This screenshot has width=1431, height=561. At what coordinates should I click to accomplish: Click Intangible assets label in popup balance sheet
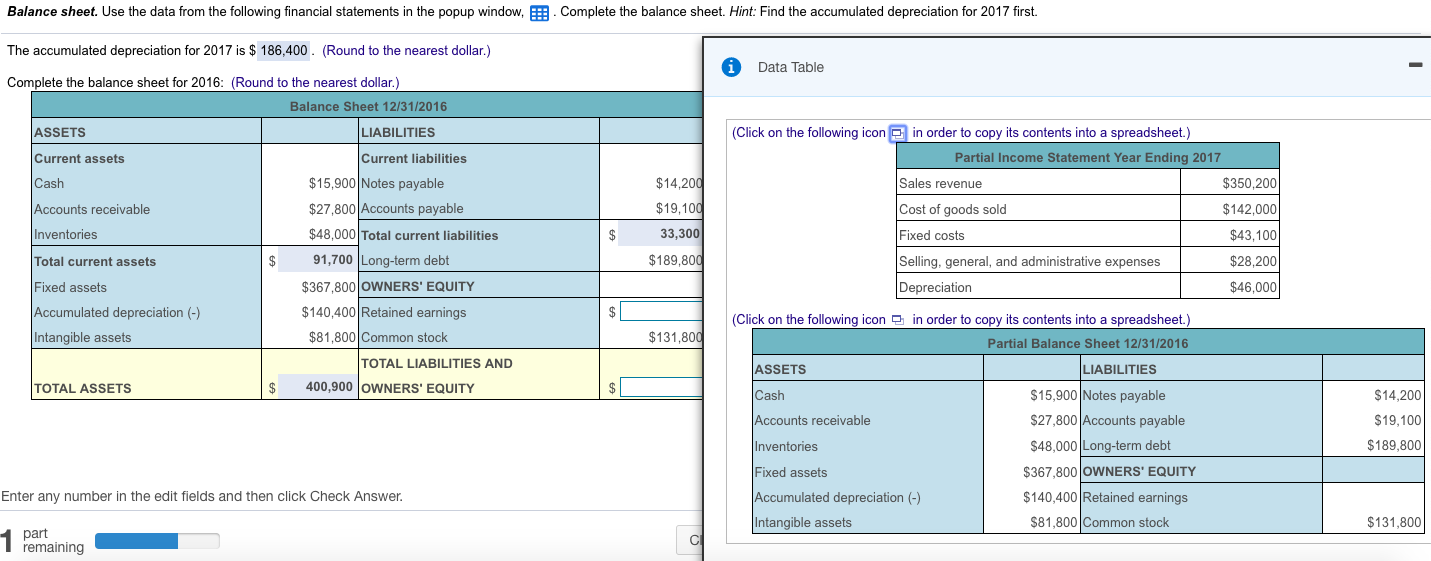coord(803,522)
